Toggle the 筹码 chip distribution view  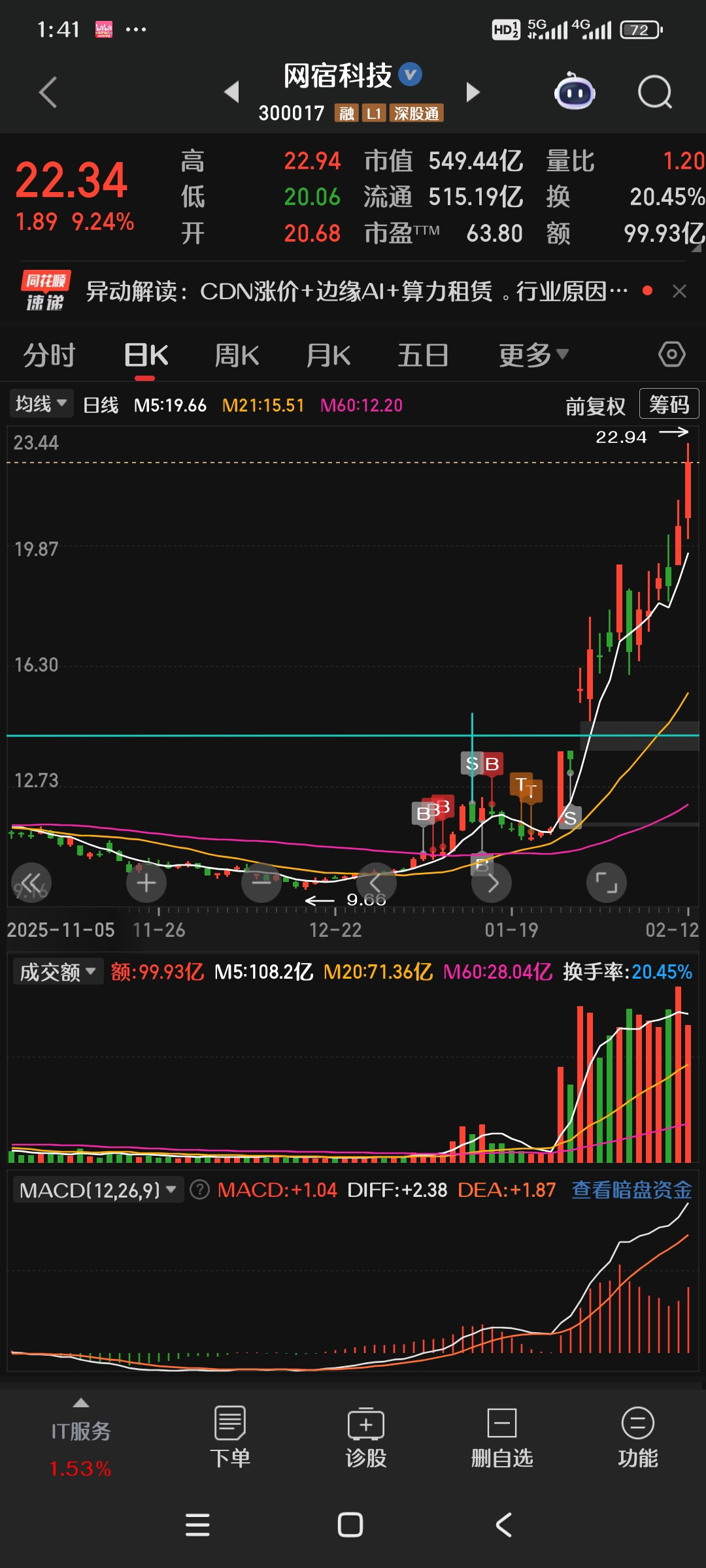click(x=669, y=404)
